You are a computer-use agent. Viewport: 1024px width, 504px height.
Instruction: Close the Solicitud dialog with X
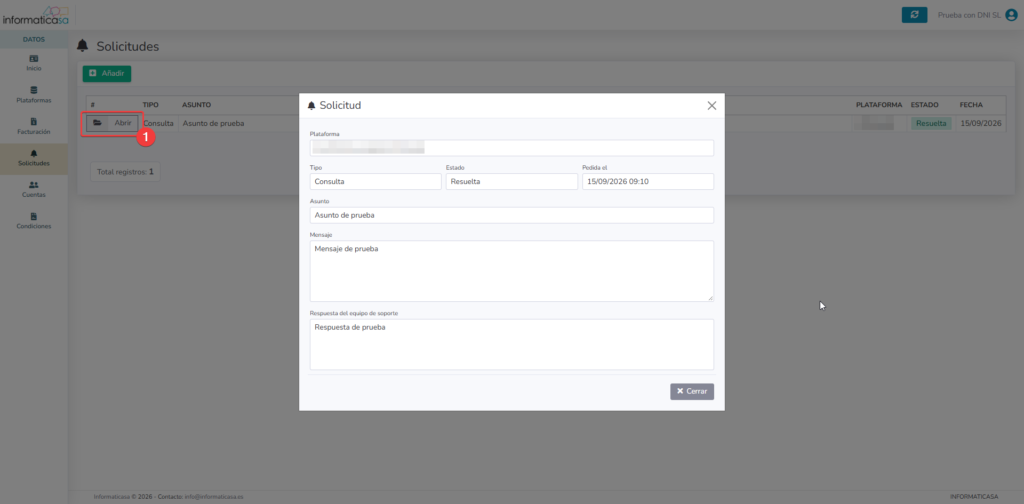click(712, 105)
